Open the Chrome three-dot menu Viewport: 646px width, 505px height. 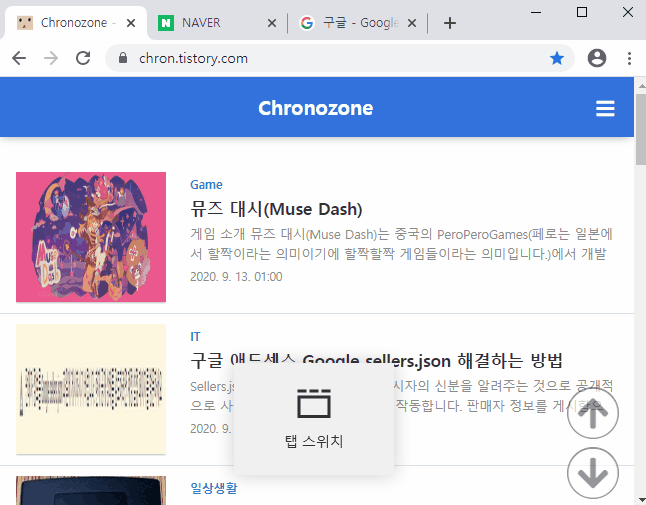(x=629, y=58)
